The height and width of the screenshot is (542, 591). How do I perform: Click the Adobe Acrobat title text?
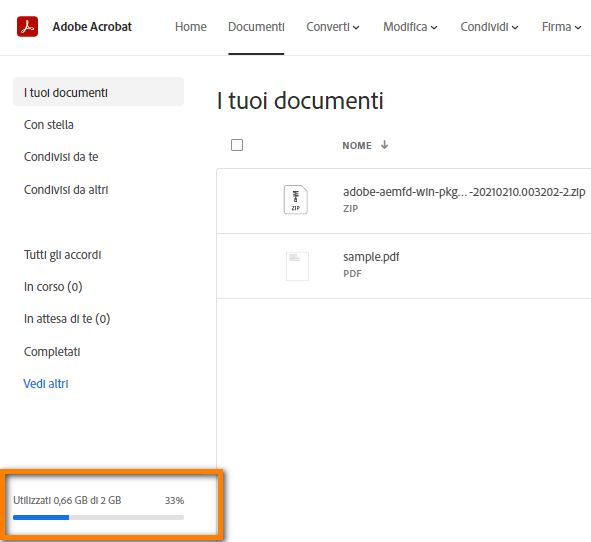point(92,27)
